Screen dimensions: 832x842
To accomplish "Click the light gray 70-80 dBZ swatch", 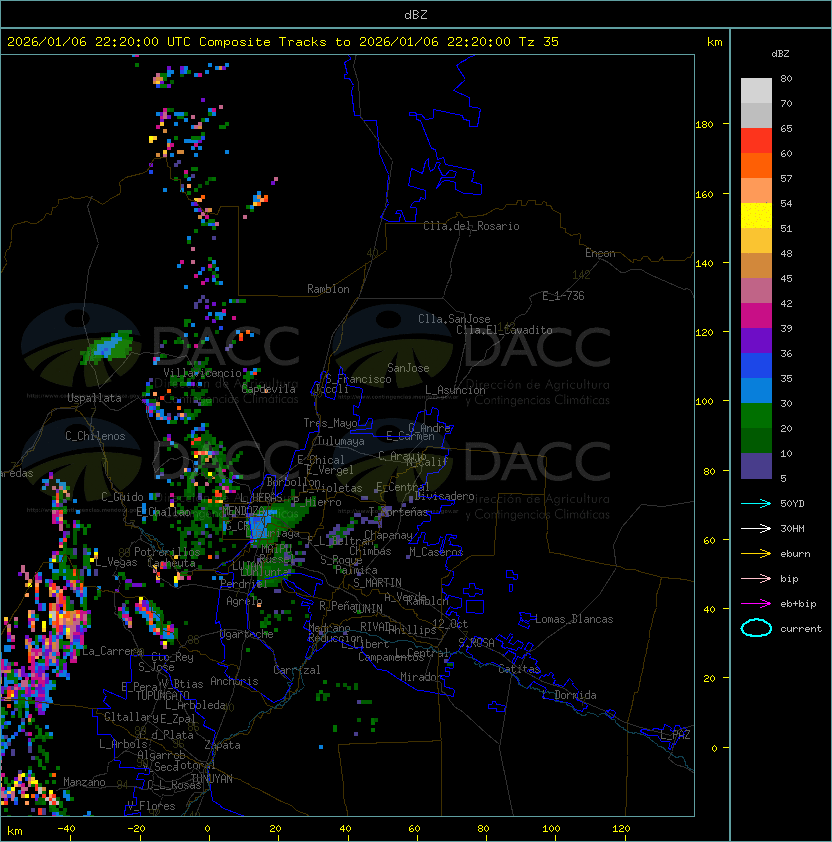I will click(756, 90).
